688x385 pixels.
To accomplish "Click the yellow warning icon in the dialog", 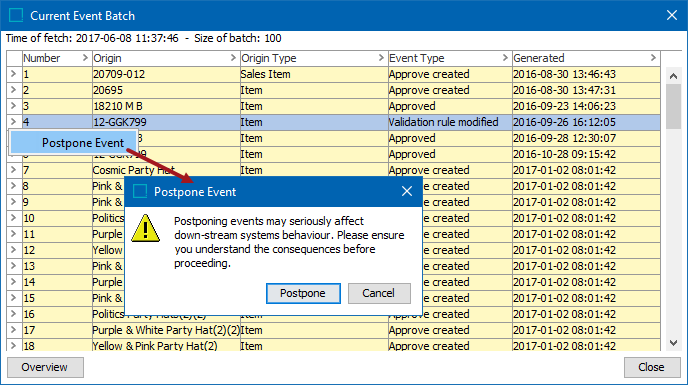I will (146, 228).
